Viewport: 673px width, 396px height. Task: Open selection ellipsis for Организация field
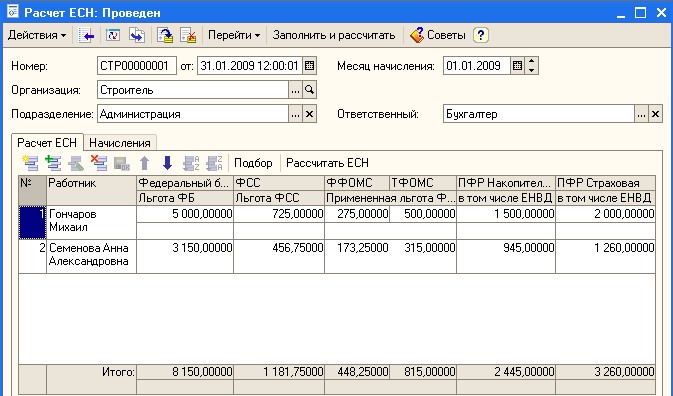(295, 90)
